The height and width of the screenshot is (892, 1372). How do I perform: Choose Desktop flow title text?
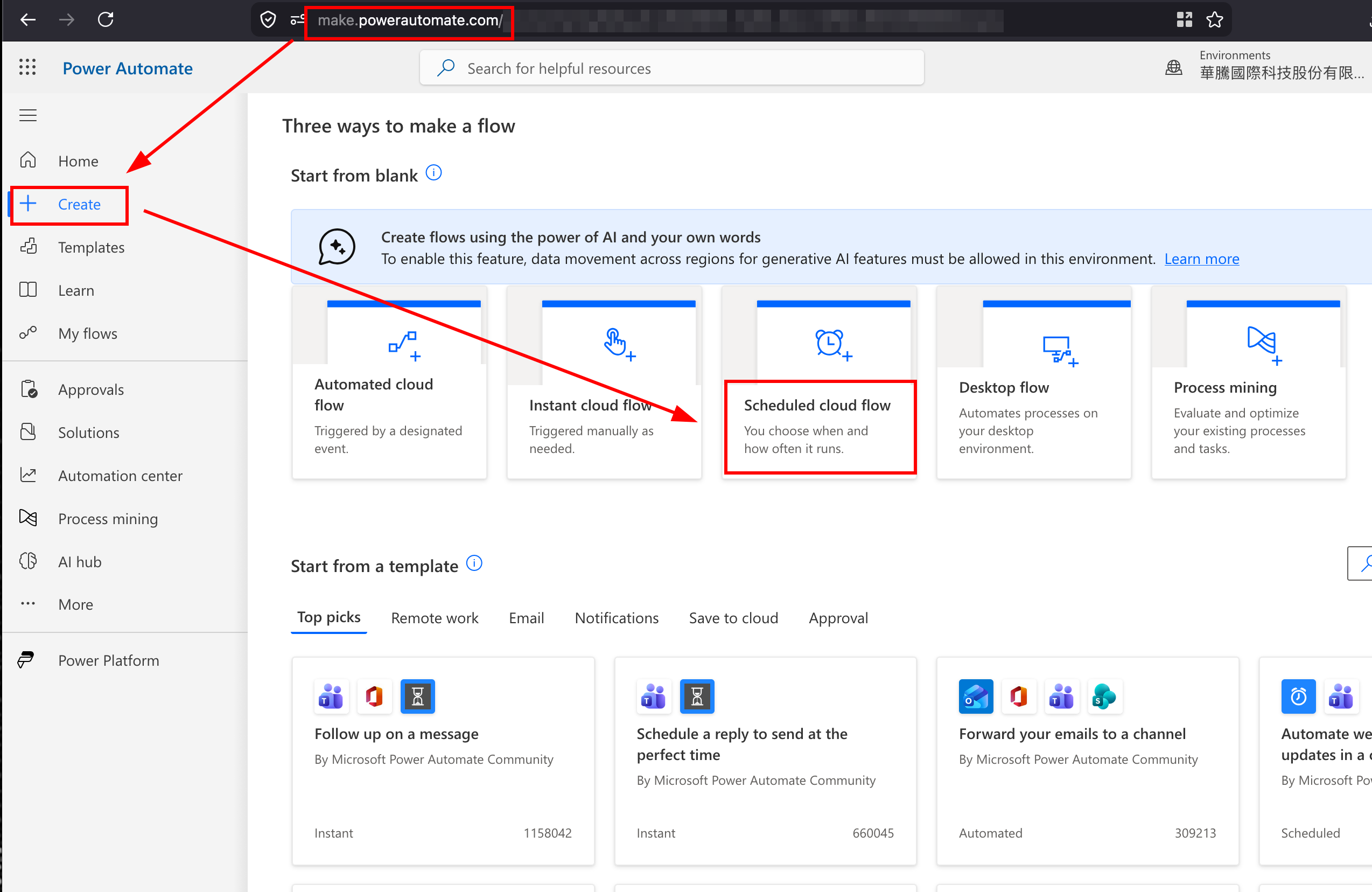[x=1004, y=387]
